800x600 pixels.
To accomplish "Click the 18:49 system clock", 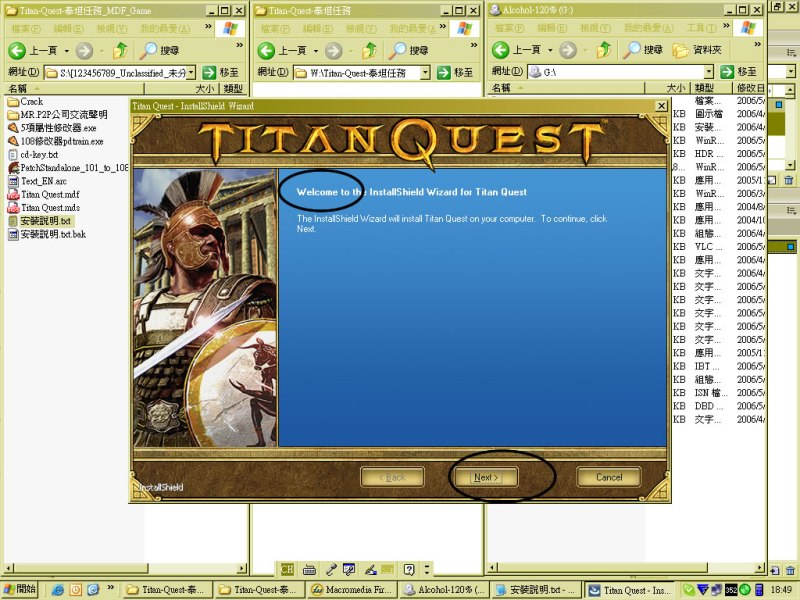I will pyautogui.click(x=781, y=590).
